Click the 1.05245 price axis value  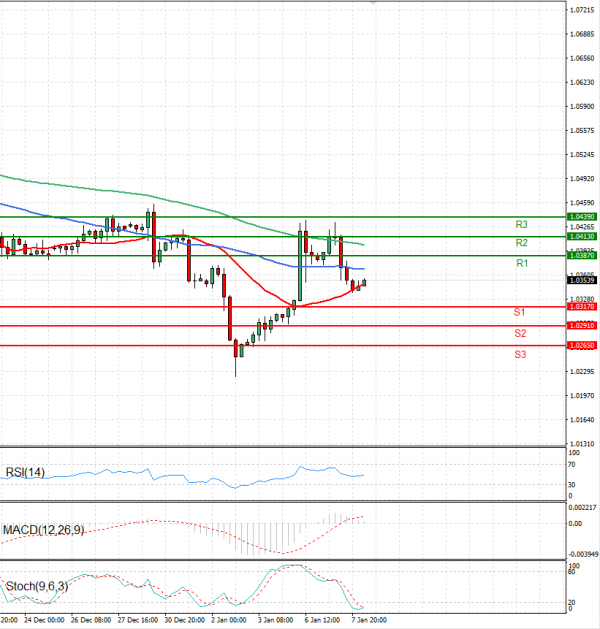point(582,154)
